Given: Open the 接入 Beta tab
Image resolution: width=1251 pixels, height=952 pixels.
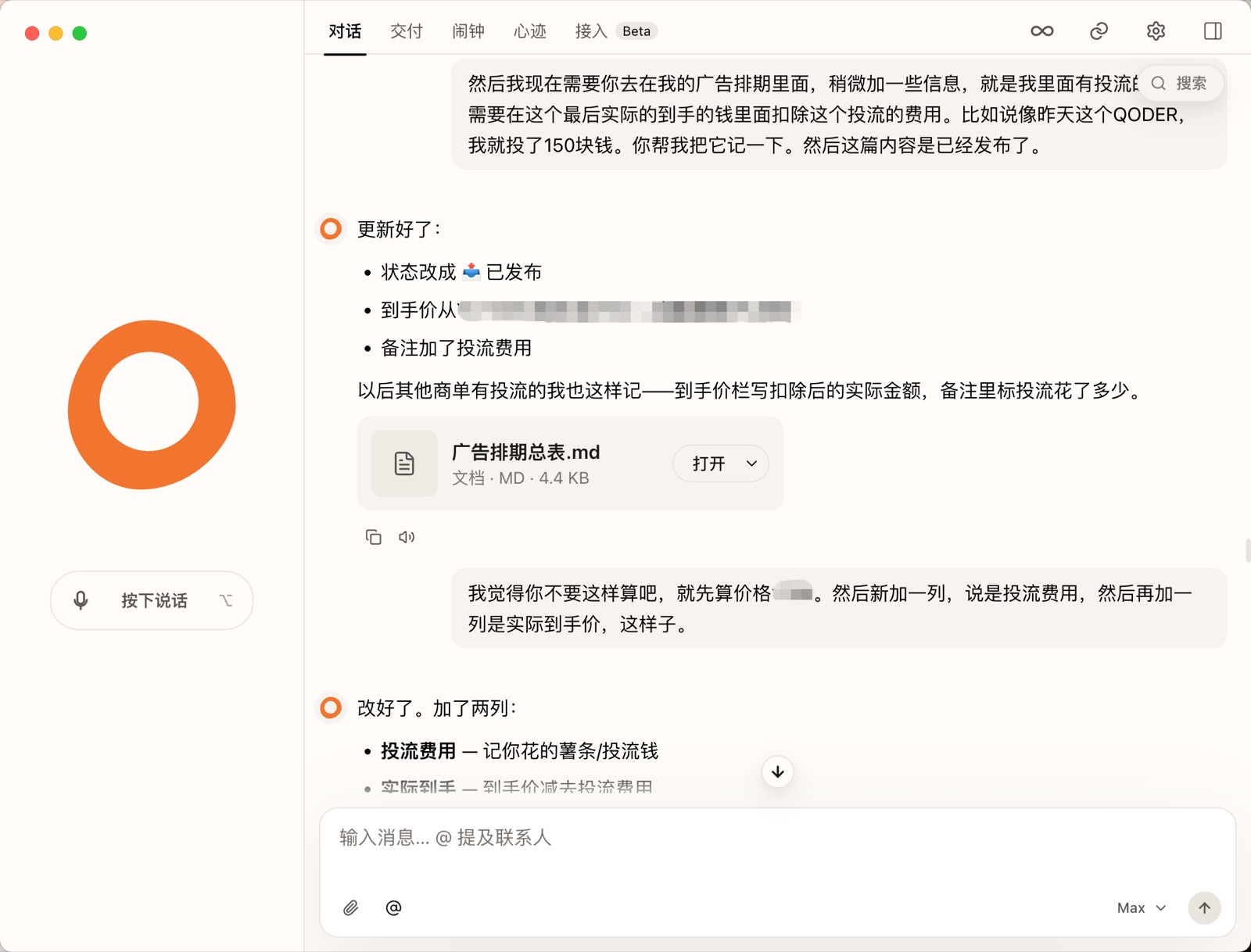Looking at the screenshot, I should tap(615, 31).
